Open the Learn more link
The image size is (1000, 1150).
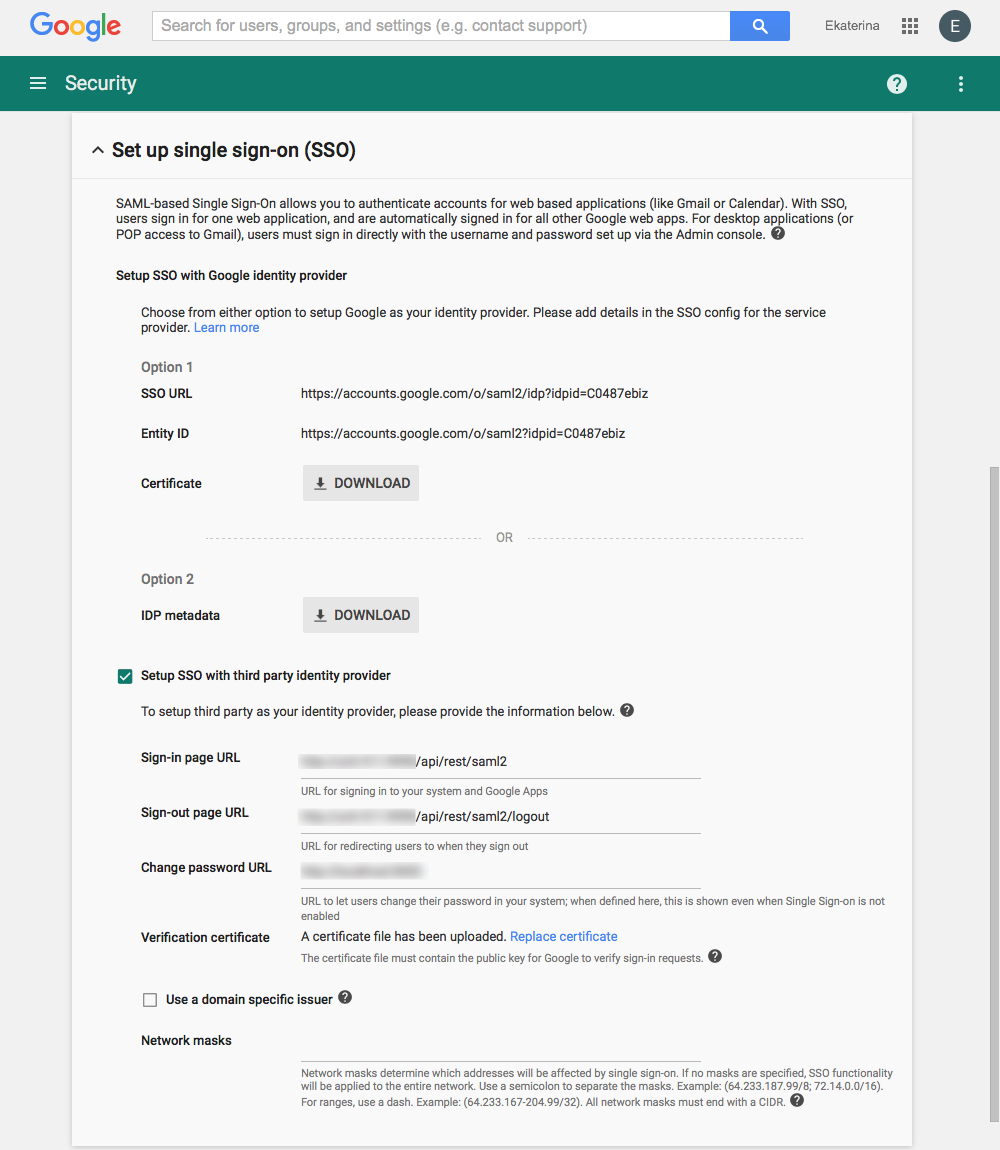tap(226, 327)
